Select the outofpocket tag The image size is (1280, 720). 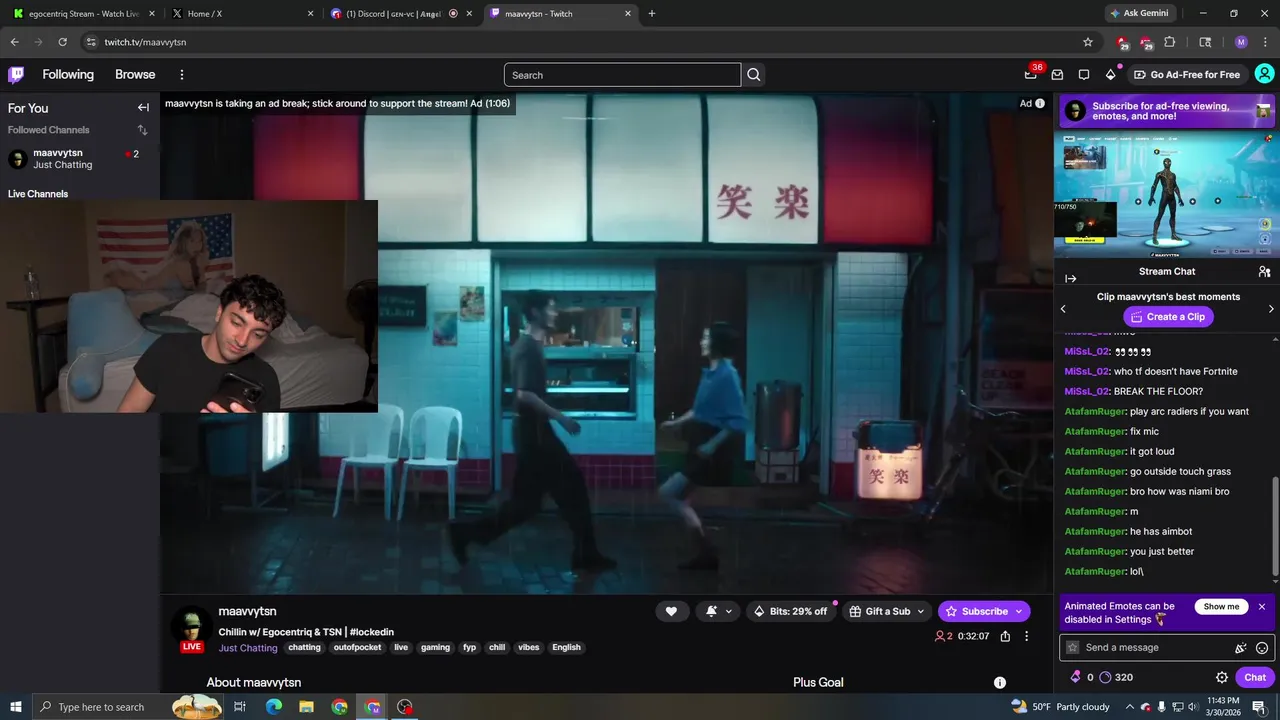(357, 648)
